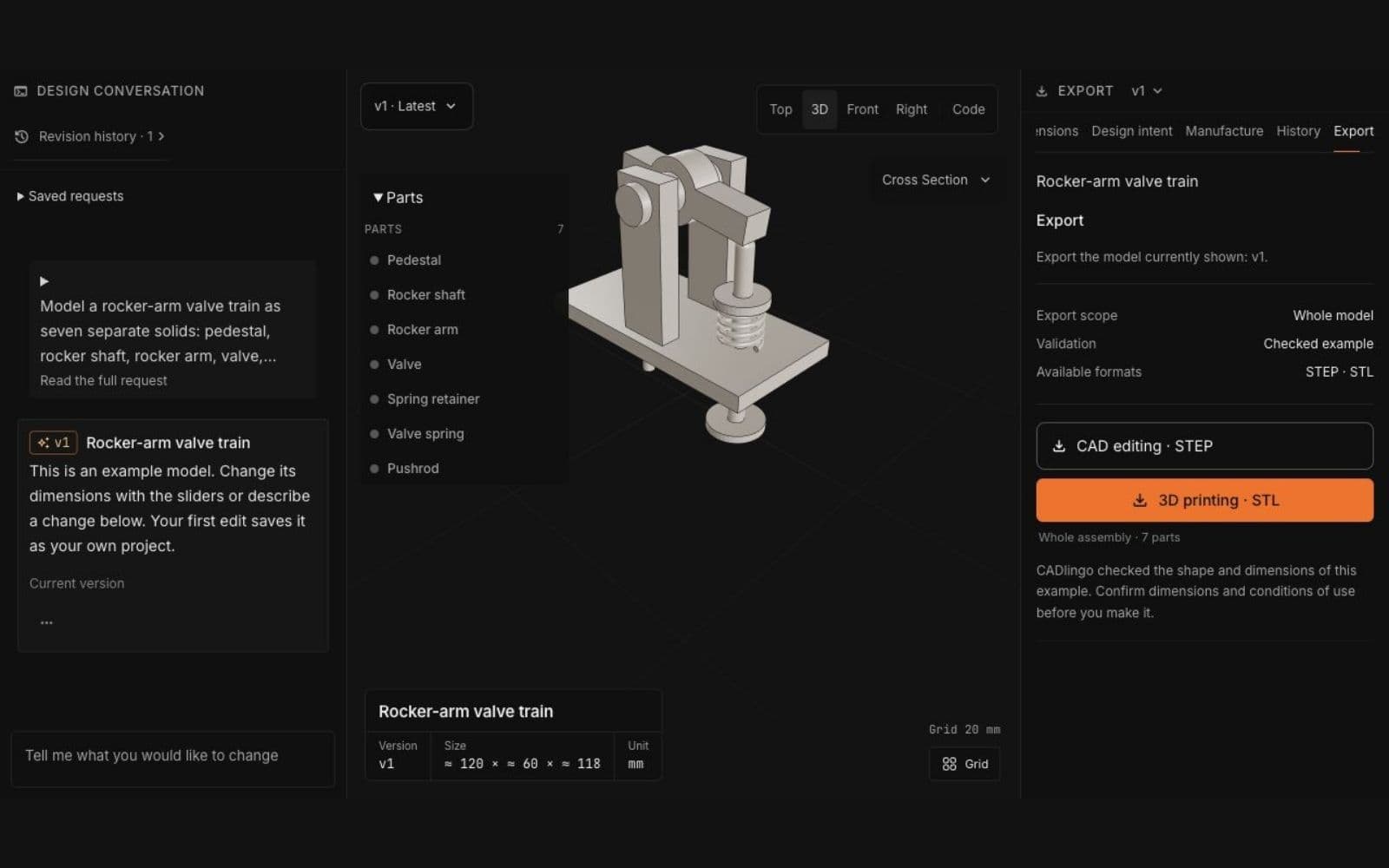Viewport: 1389px width, 868px height.
Task: Click the 'Grid 20 mm' label
Action: 964,729
